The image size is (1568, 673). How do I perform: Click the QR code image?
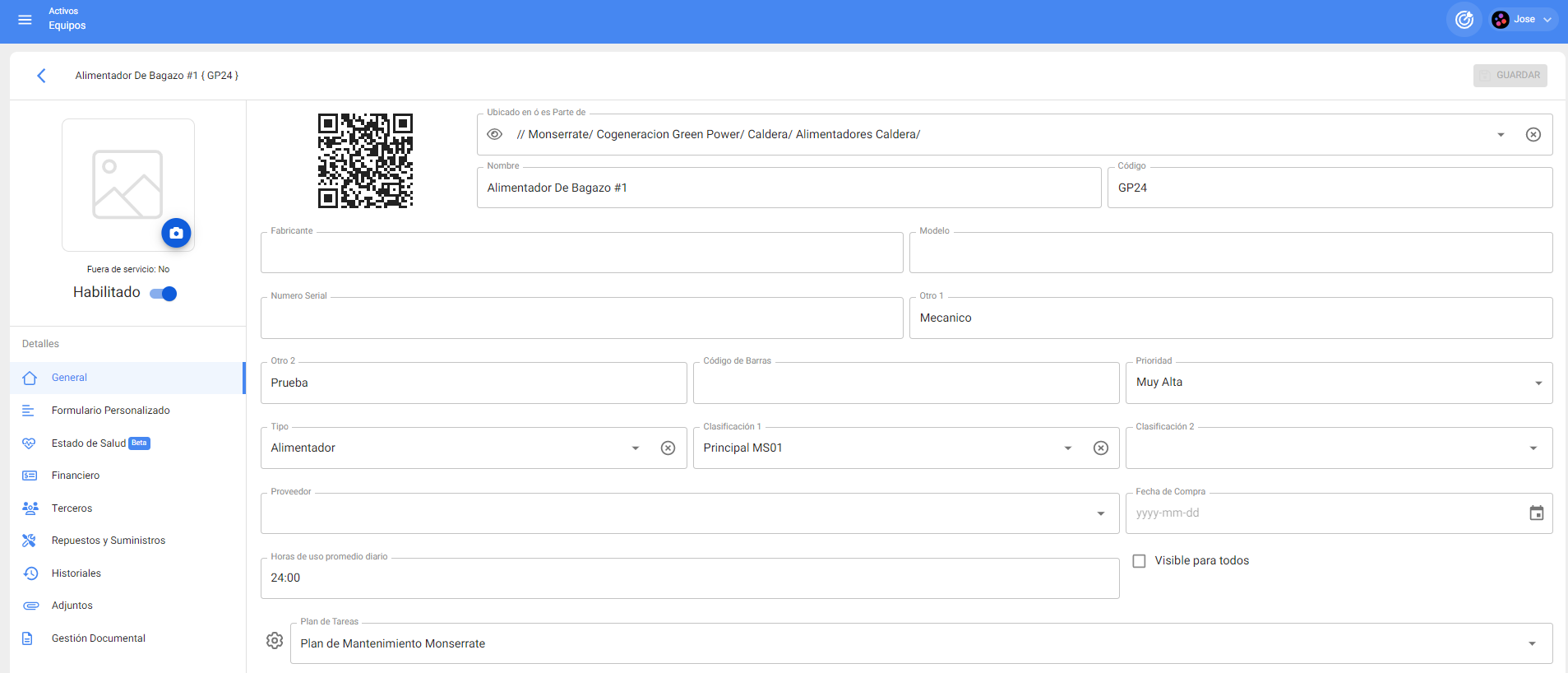pos(365,160)
